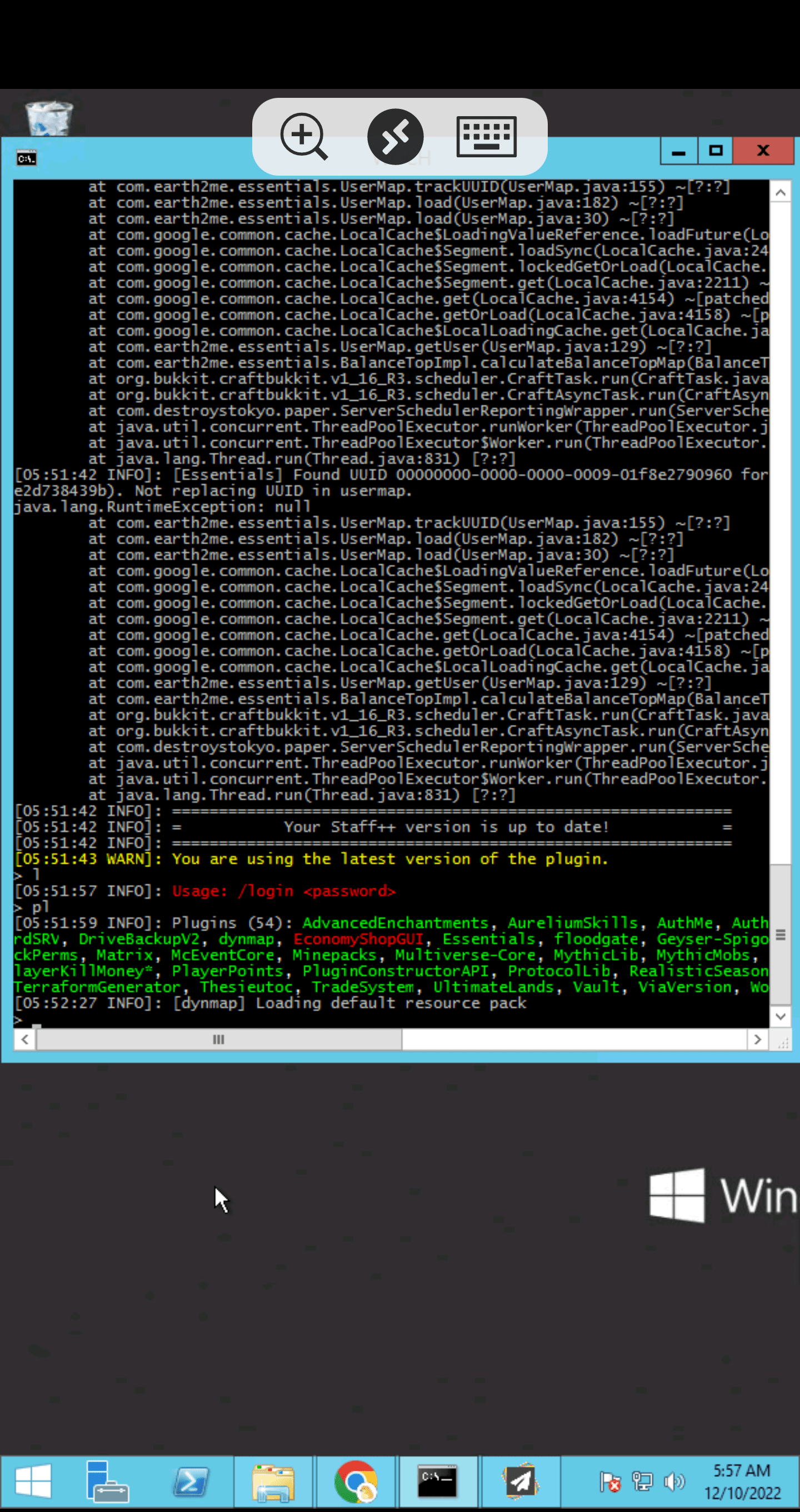Click the AdvancedEnchantments plugin name
This screenshot has width=800, height=1512.
(396, 923)
